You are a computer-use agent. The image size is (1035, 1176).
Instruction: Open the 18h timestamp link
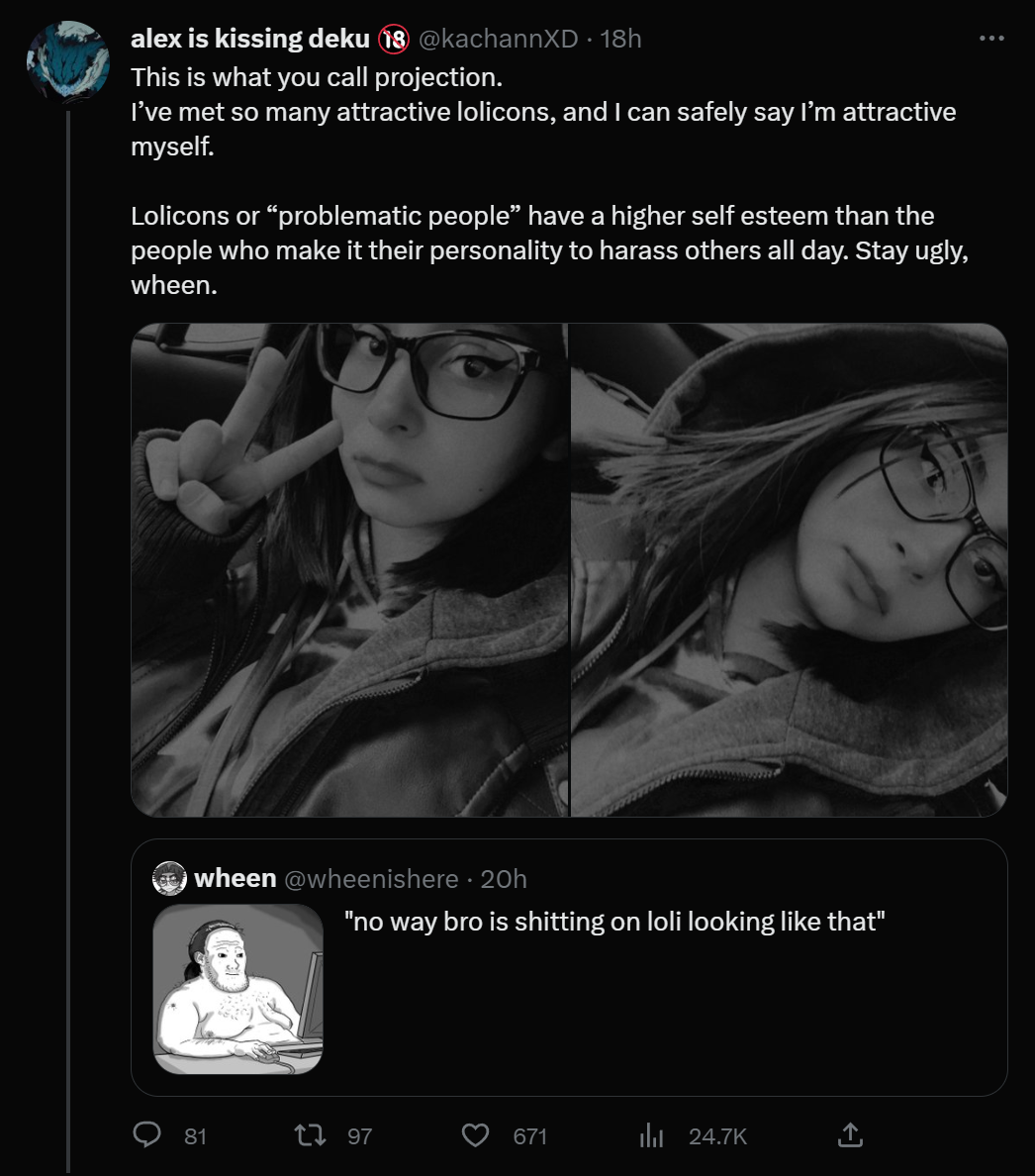[620, 39]
